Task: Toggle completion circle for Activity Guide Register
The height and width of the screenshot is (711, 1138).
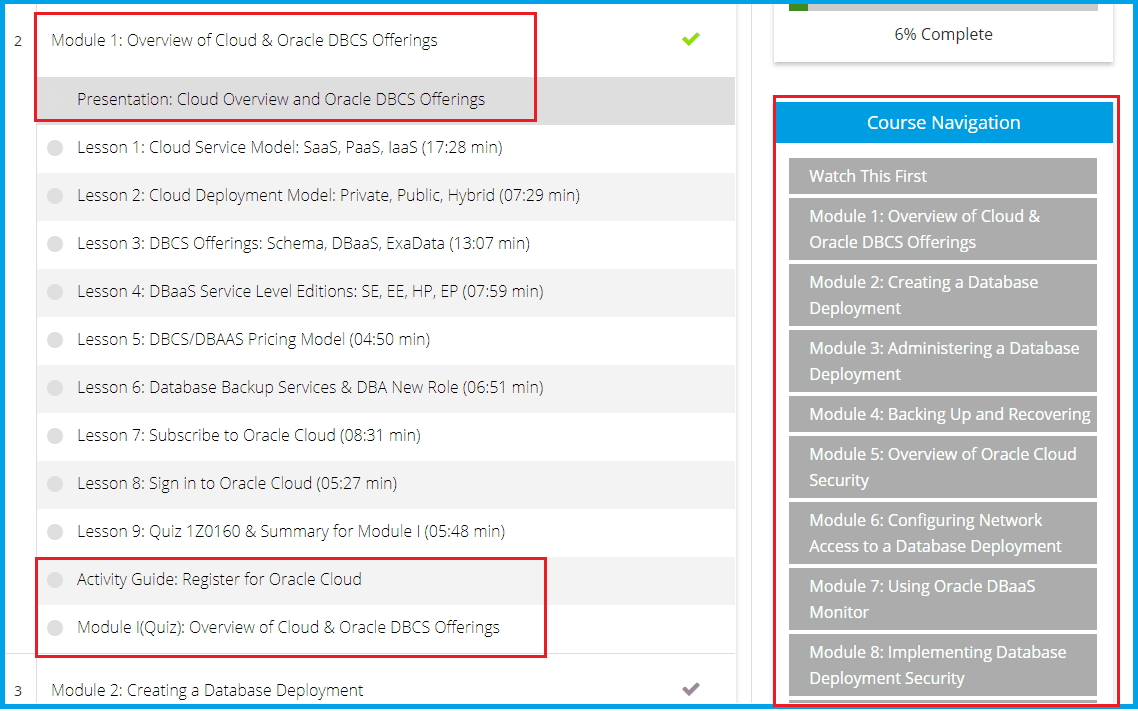Action: (55, 580)
